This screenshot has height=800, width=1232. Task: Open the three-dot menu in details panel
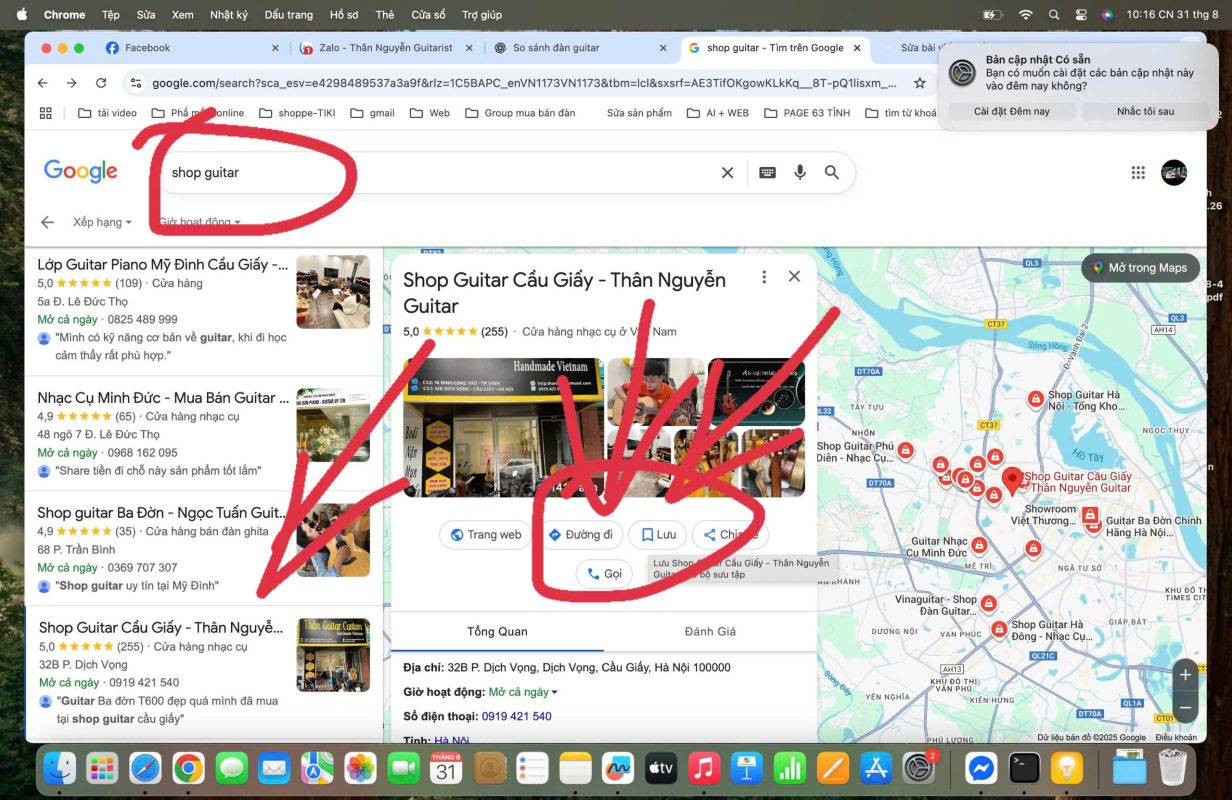[x=764, y=276]
